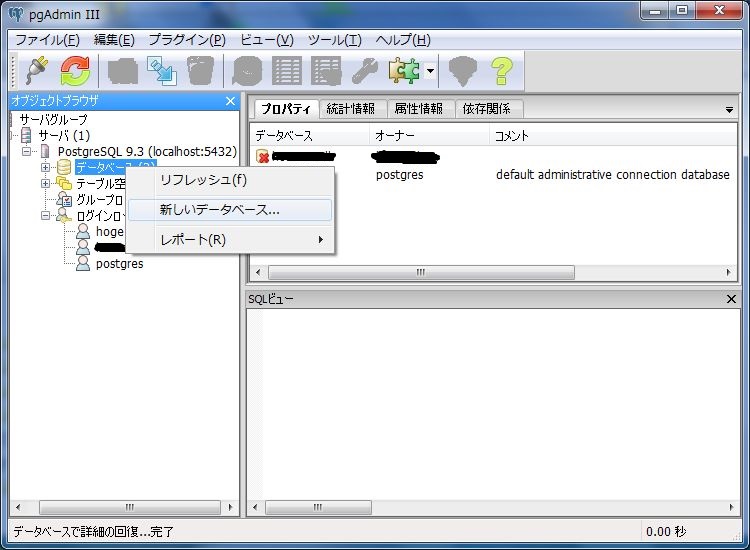Screen dimensions: 750x550
Task: Click the filtered view data icon
Action: 326,71
